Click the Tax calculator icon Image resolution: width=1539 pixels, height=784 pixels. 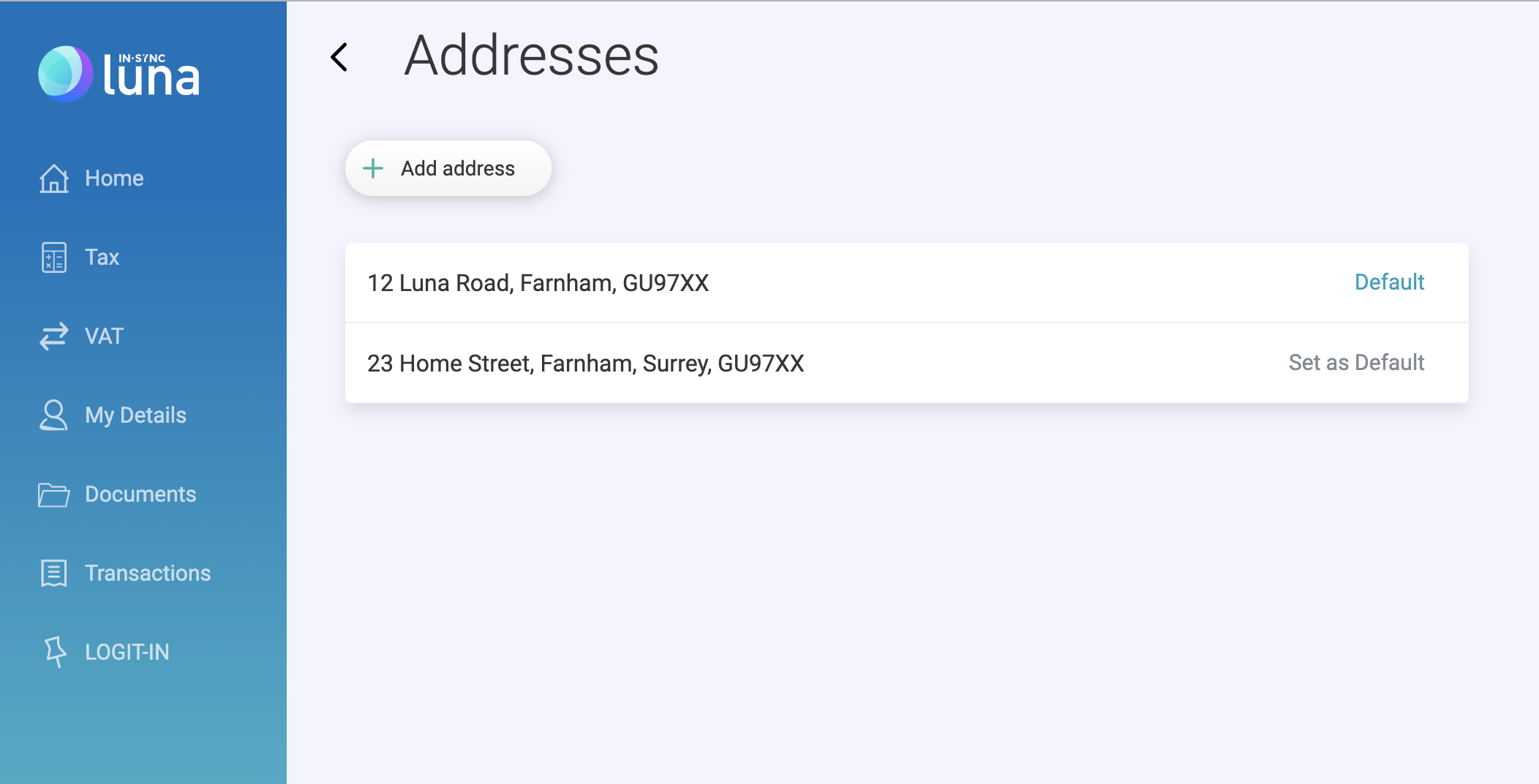tap(54, 257)
